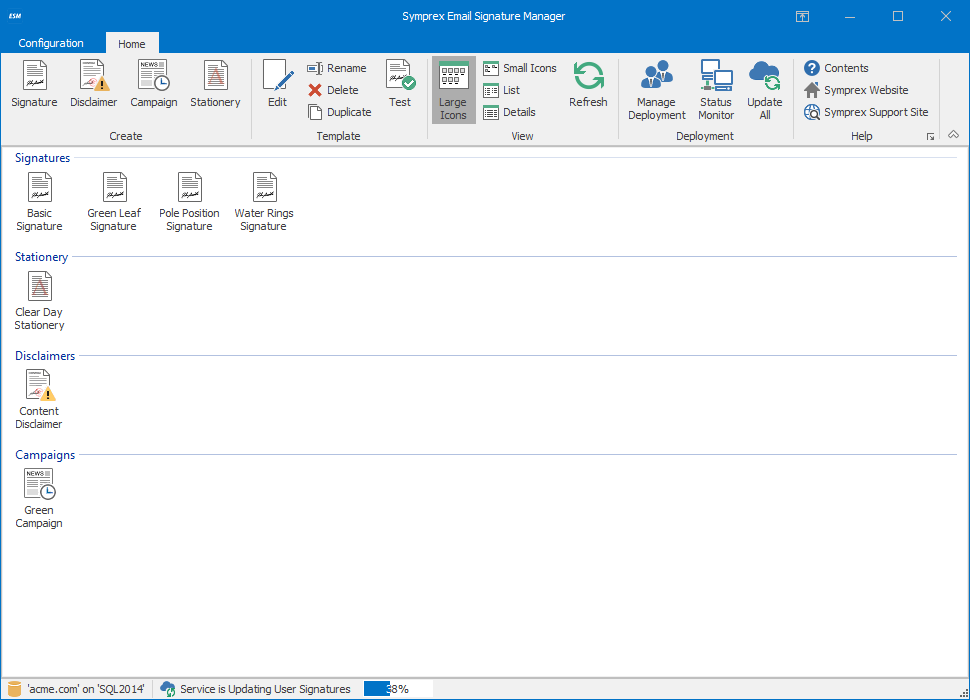Click the Edit template icon
This screenshot has width=970, height=700.
[277, 84]
